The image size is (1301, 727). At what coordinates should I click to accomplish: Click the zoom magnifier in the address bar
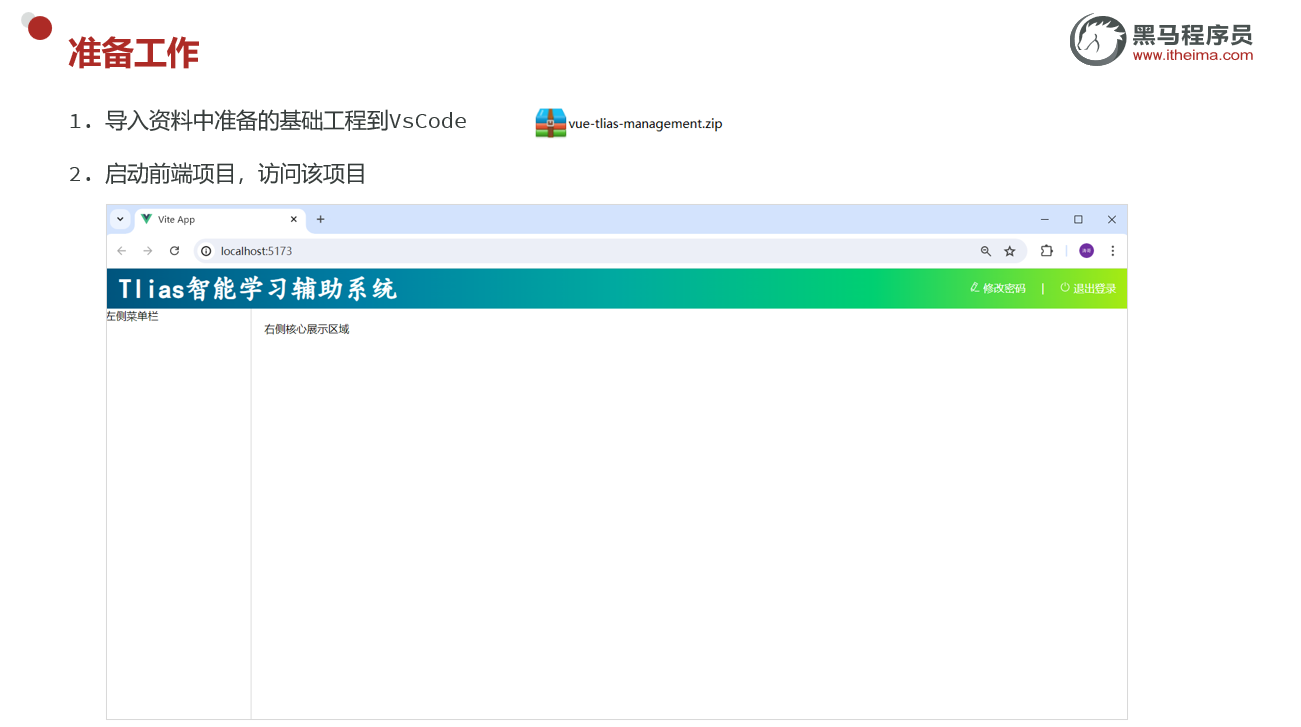click(986, 251)
